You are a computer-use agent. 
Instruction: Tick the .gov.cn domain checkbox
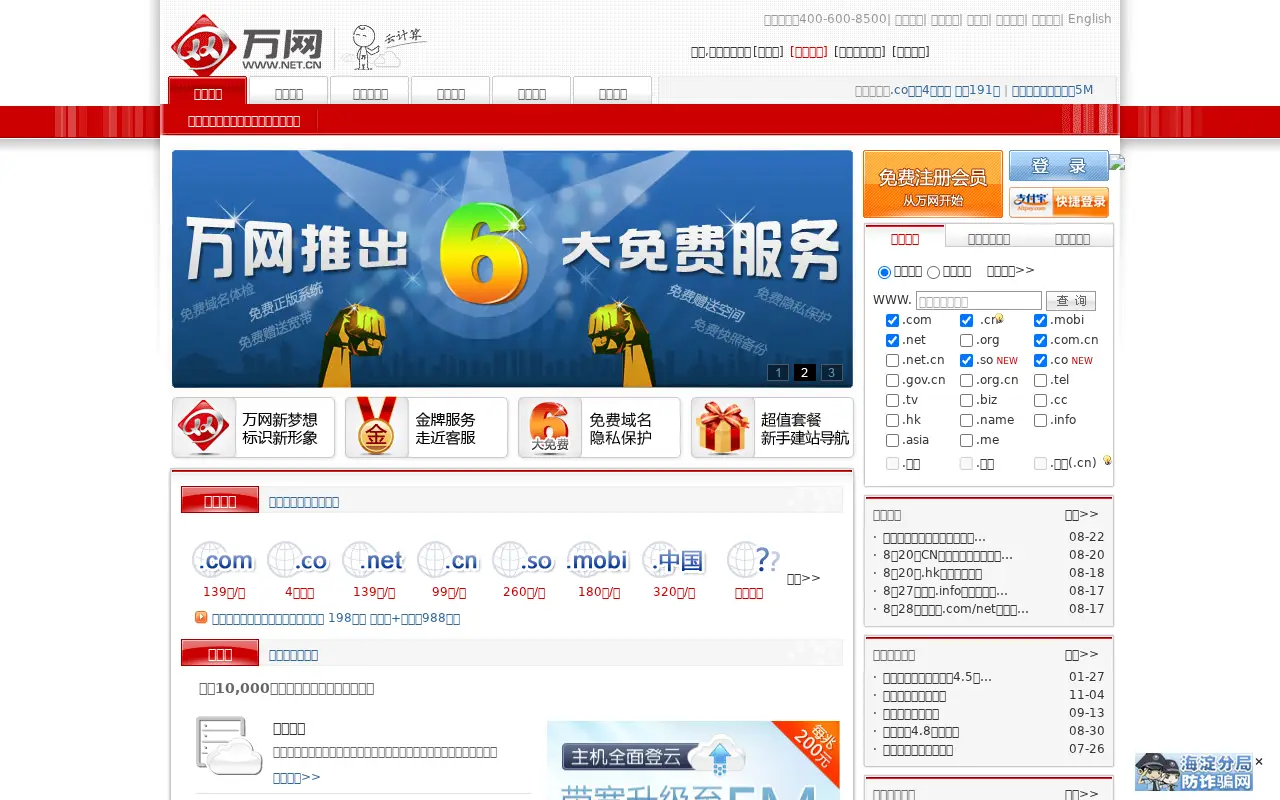pyautogui.click(x=892, y=381)
